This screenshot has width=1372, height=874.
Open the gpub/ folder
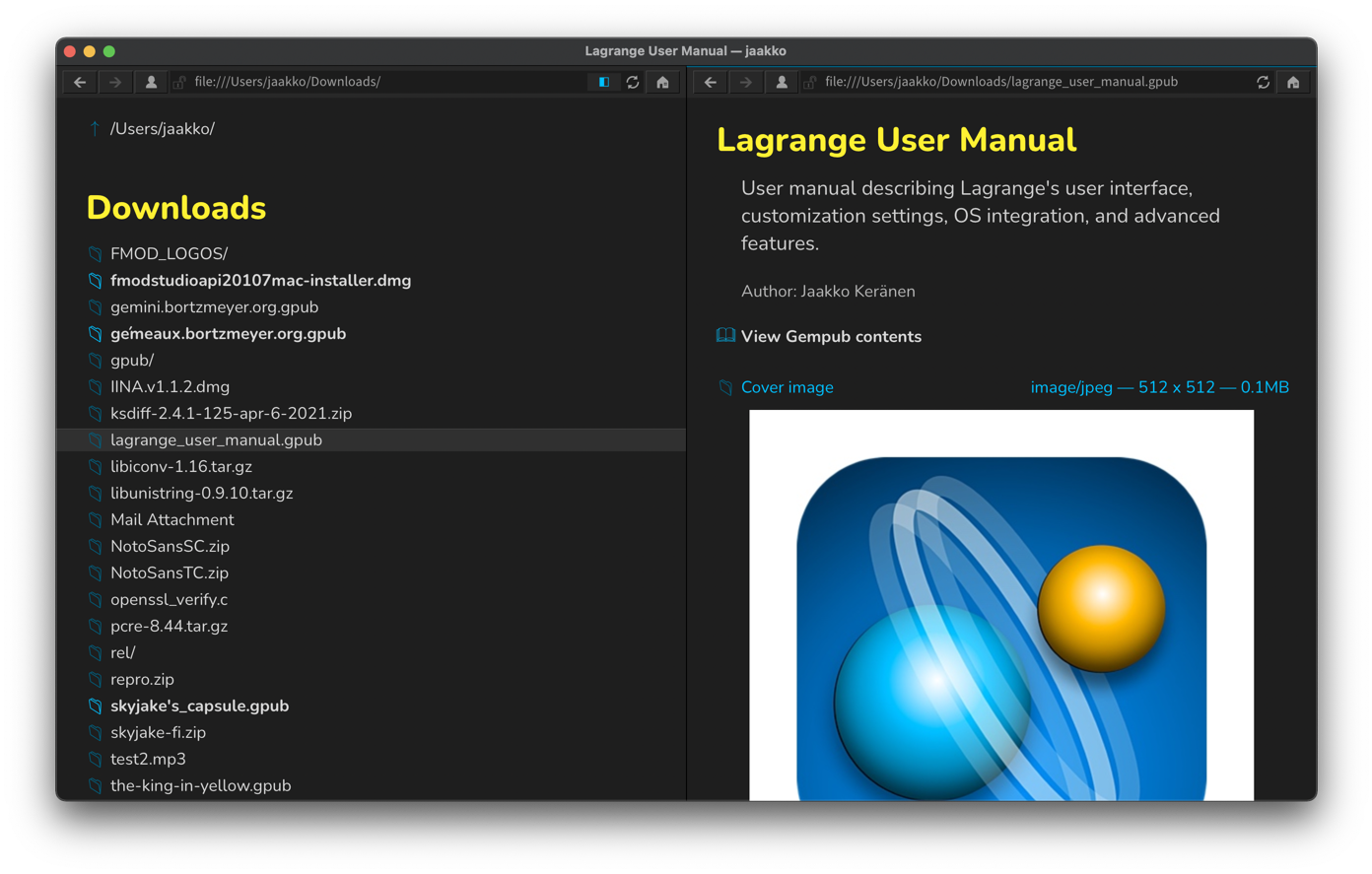tap(132, 361)
